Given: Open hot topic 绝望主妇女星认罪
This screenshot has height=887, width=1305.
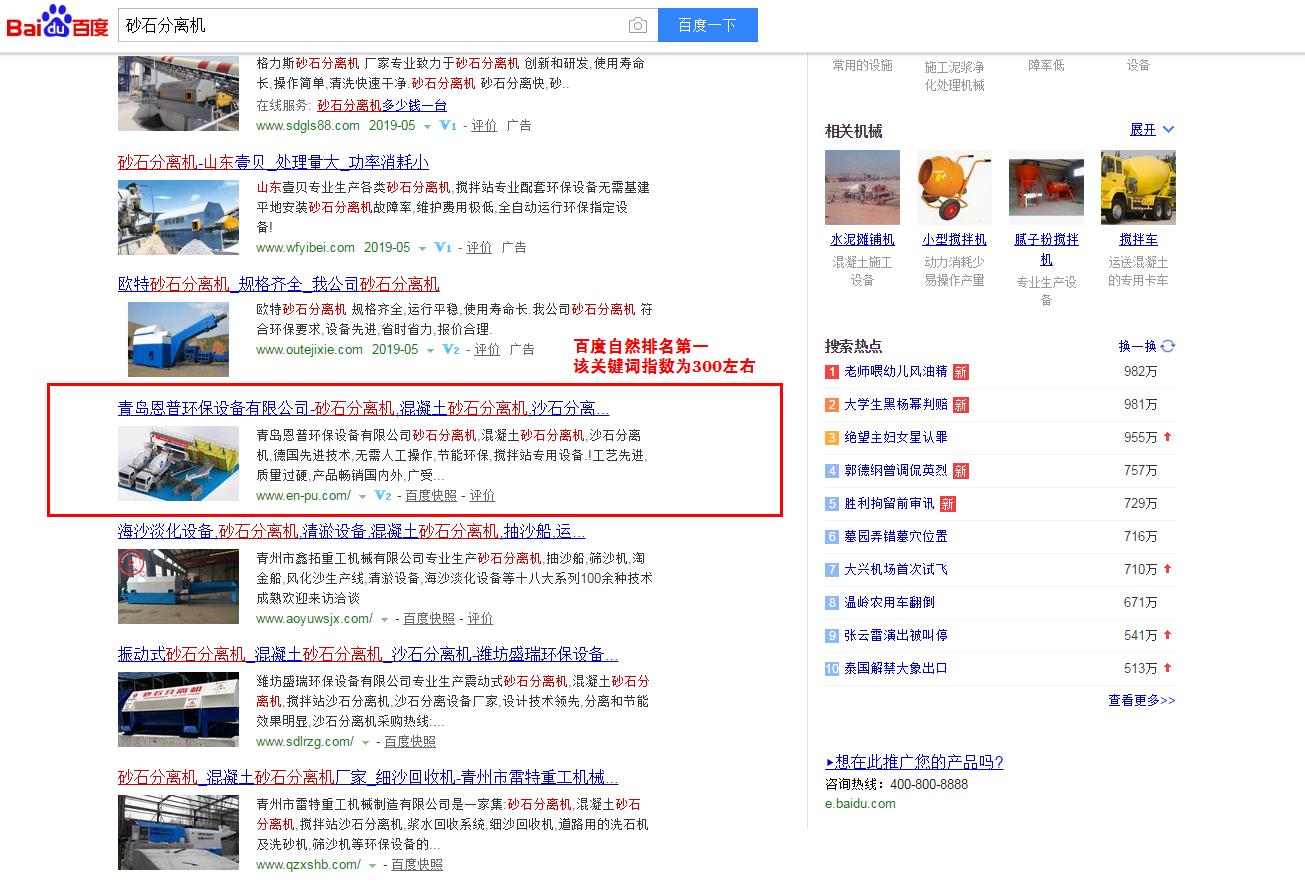Looking at the screenshot, I should click(x=895, y=438).
